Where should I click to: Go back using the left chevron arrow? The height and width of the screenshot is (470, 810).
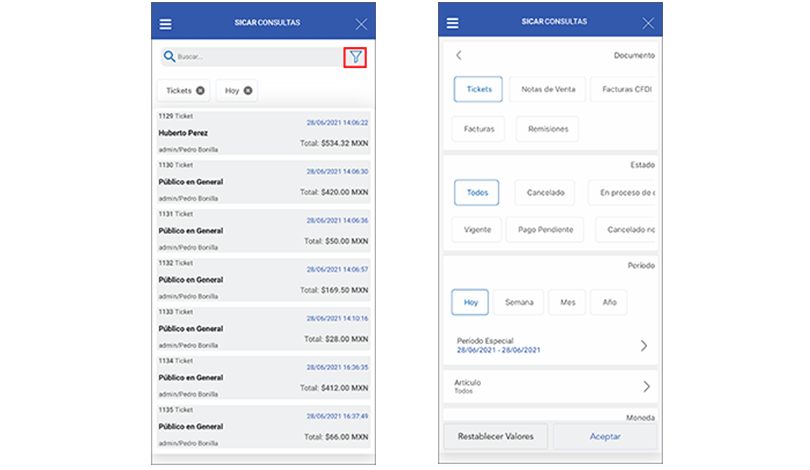coord(458,56)
